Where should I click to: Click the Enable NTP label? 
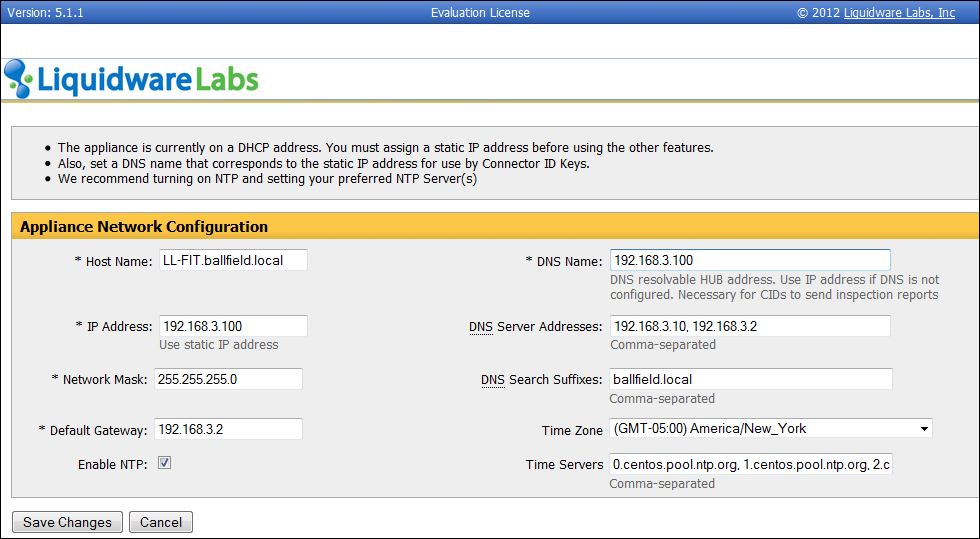click(x=112, y=465)
